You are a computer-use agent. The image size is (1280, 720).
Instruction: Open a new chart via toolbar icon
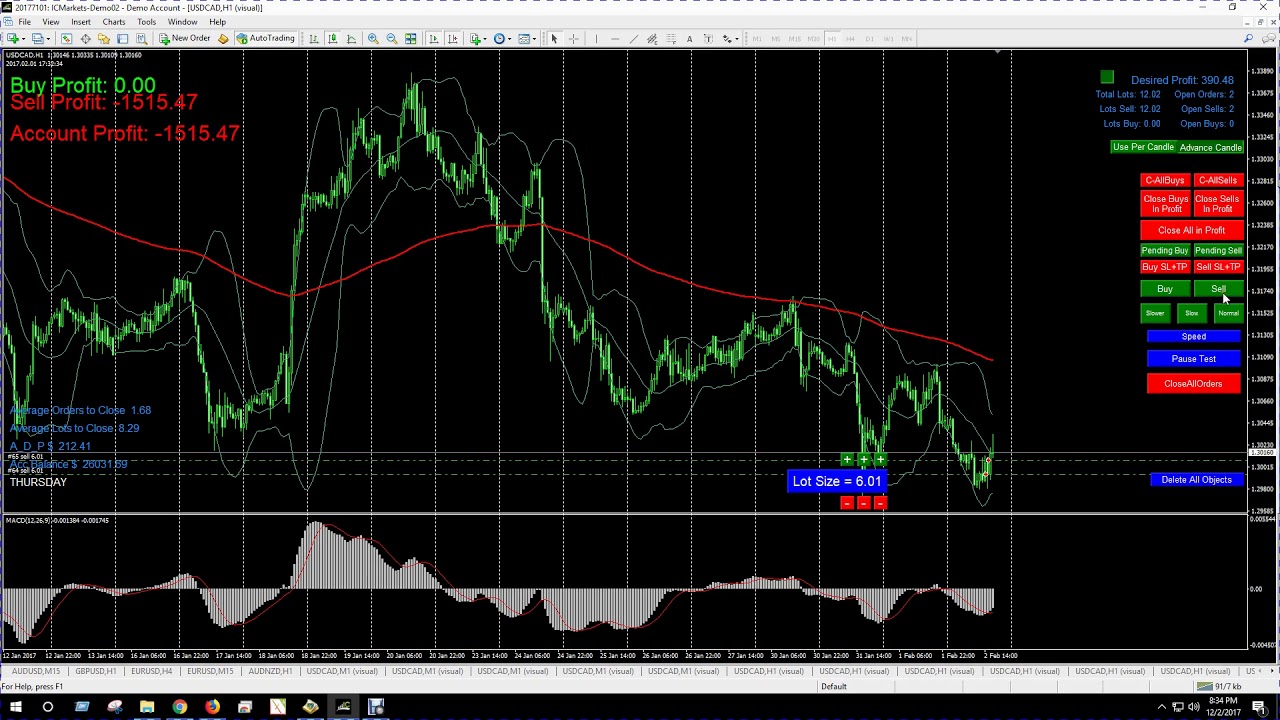click(12, 38)
